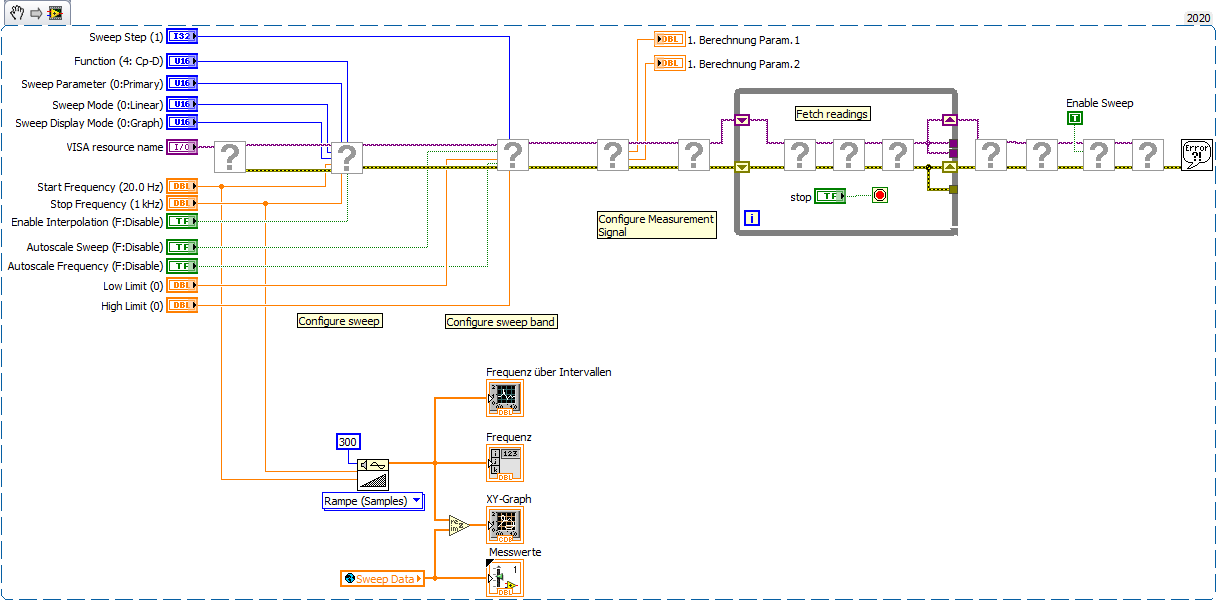Select the Stop Frequency DBL terminal
The height and width of the screenshot is (601, 1217).
(182, 203)
